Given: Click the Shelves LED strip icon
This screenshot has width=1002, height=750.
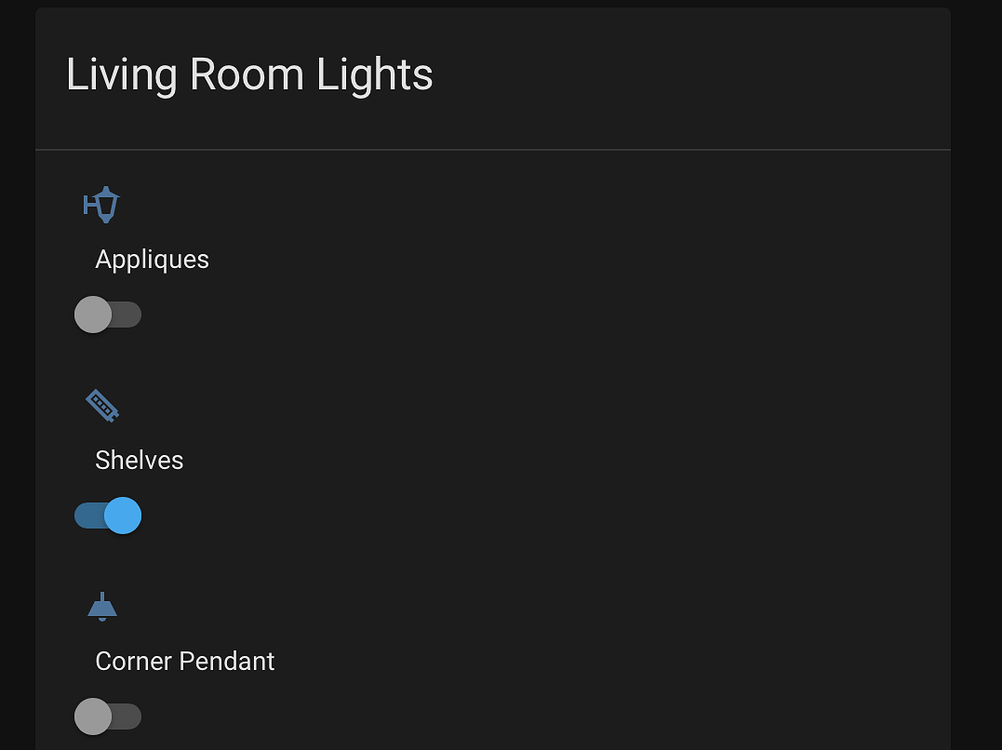Looking at the screenshot, I should pyautogui.click(x=102, y=405).
